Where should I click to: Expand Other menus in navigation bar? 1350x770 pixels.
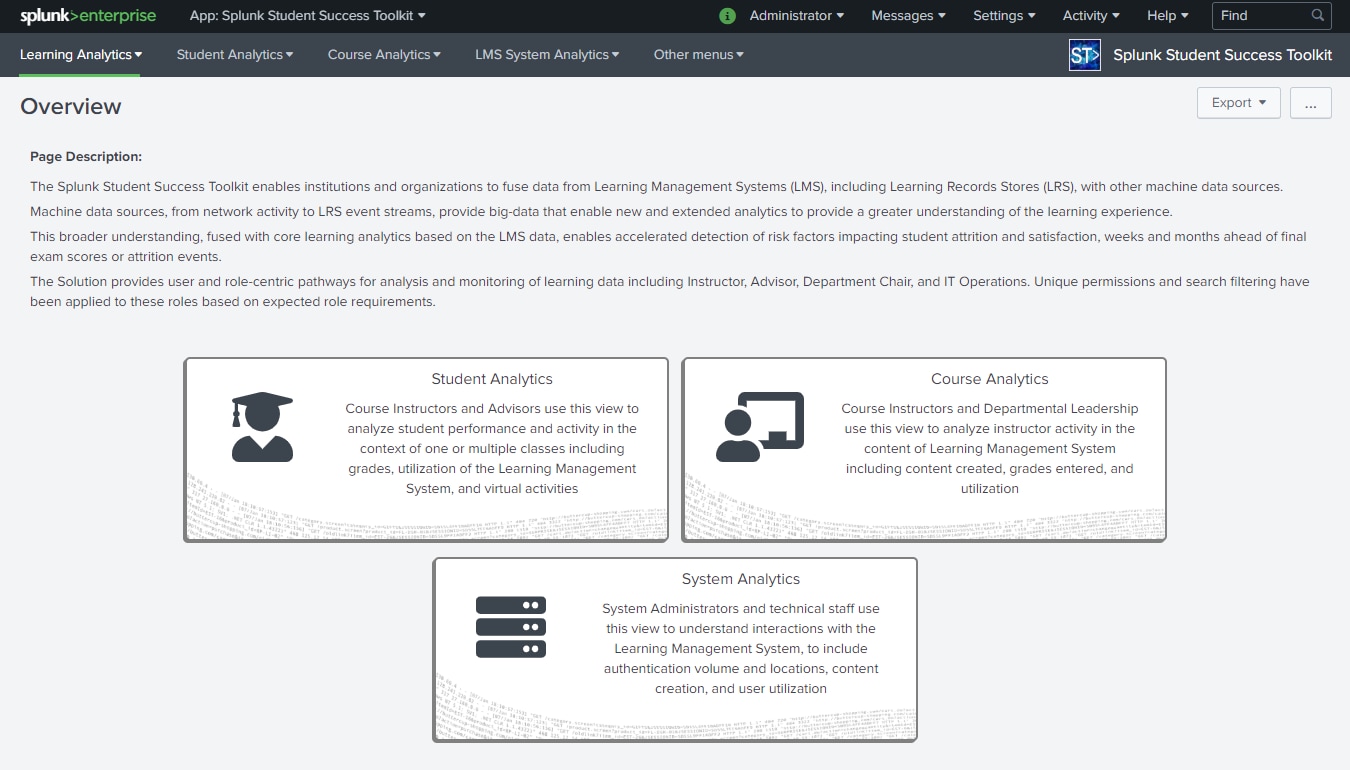click(698, 55)
